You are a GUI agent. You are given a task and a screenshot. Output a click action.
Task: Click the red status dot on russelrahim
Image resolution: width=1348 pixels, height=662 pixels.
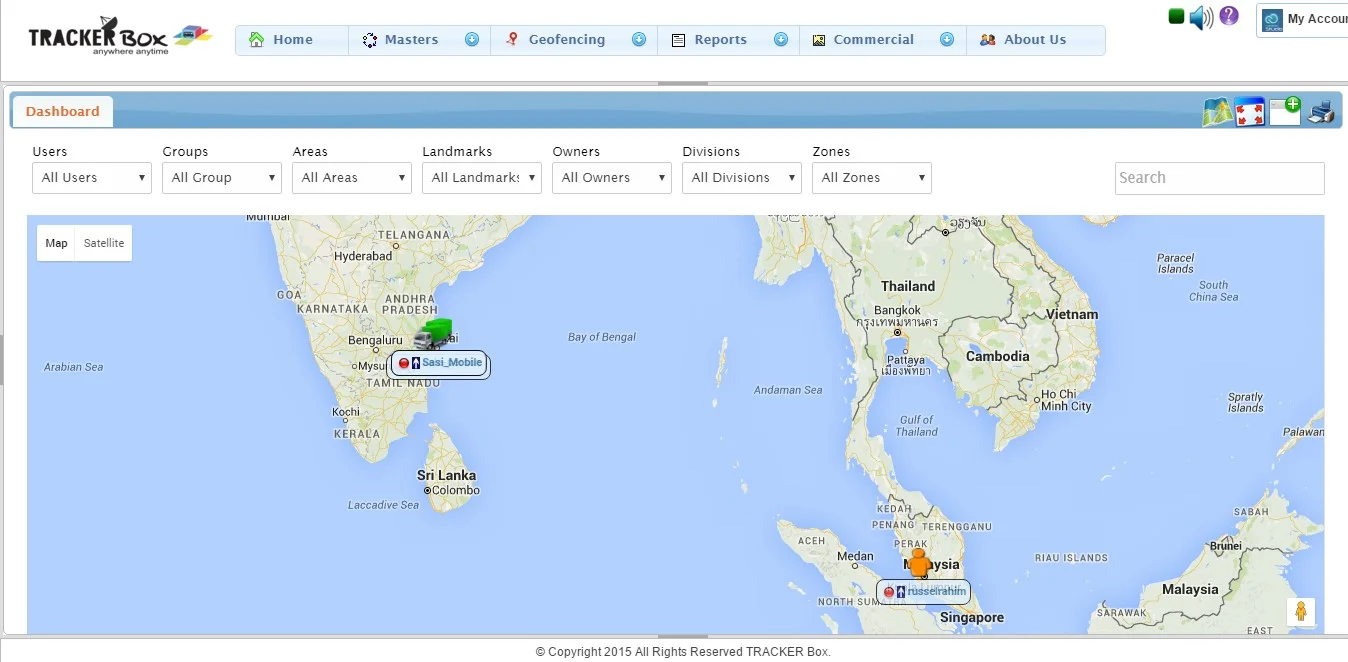click(x=889, y=592)
